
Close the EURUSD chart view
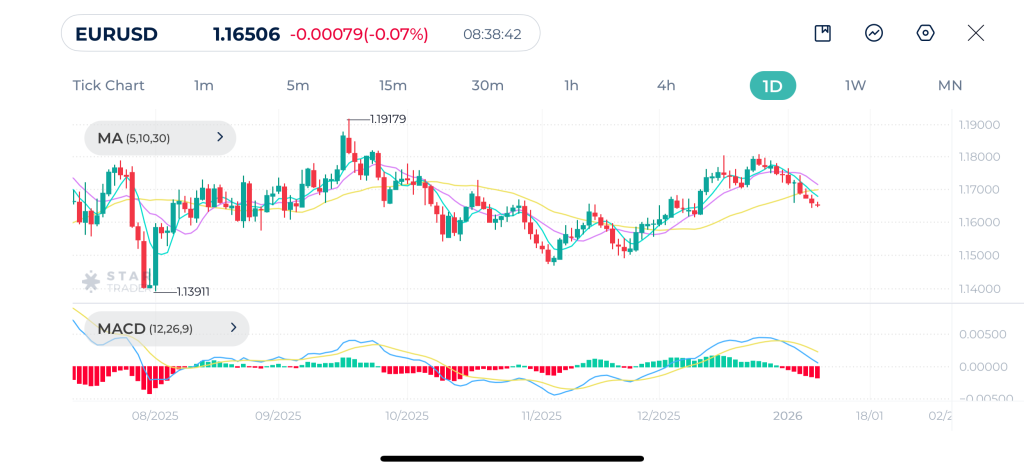click(x=976, y=33)
